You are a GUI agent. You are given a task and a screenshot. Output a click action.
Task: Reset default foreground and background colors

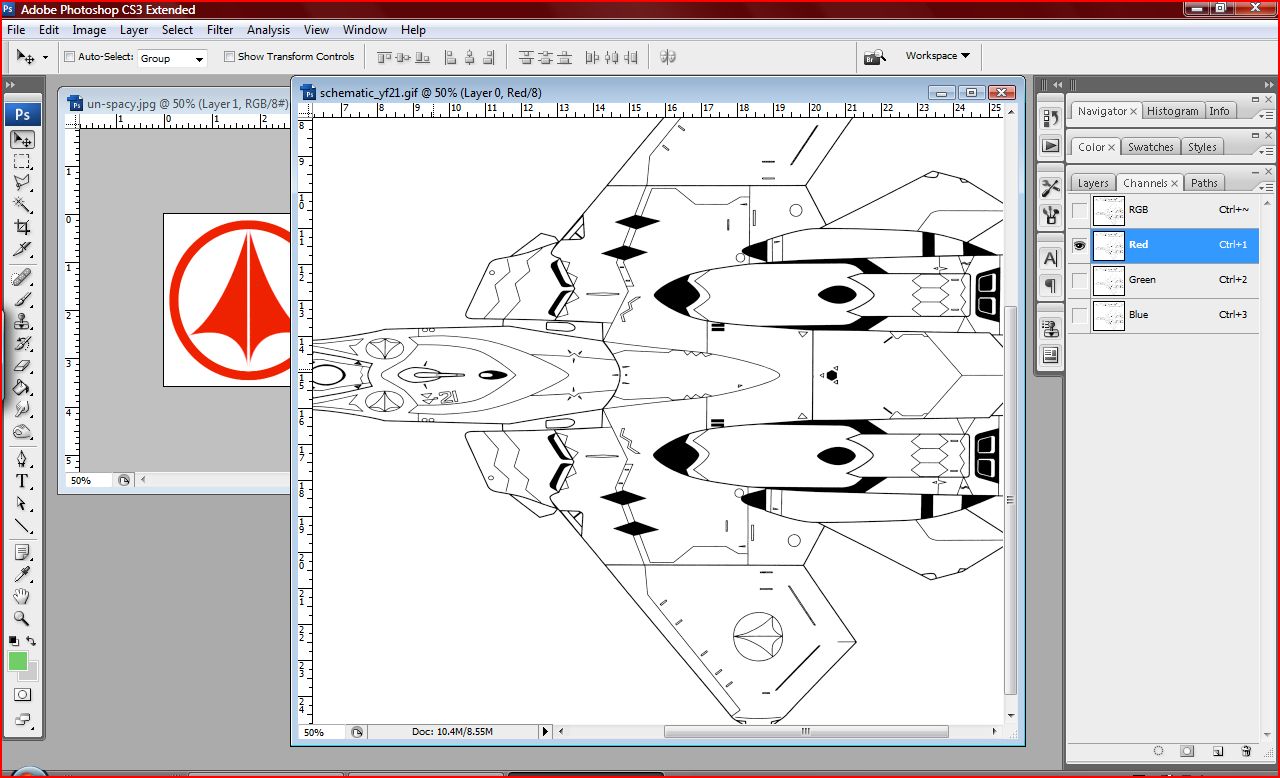point(14,641)
